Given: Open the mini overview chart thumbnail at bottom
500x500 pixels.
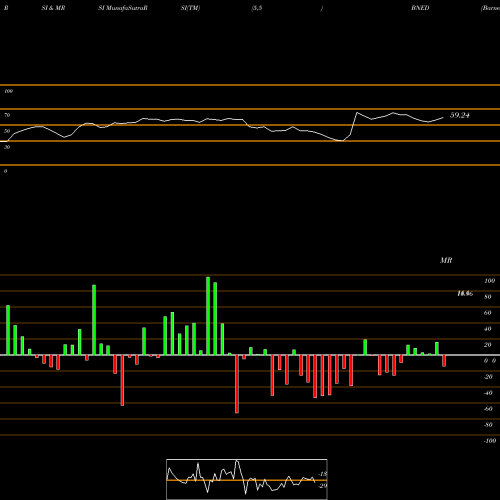Looking at the screenshot, I should coord(247,479).
